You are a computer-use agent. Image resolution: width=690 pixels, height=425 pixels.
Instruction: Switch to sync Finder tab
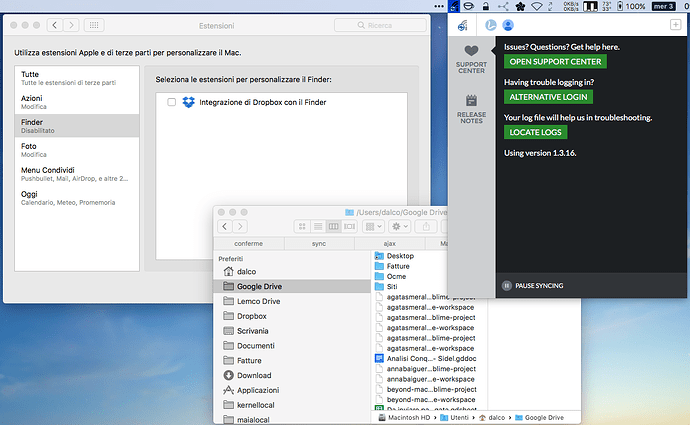click(x=319, y=243)
